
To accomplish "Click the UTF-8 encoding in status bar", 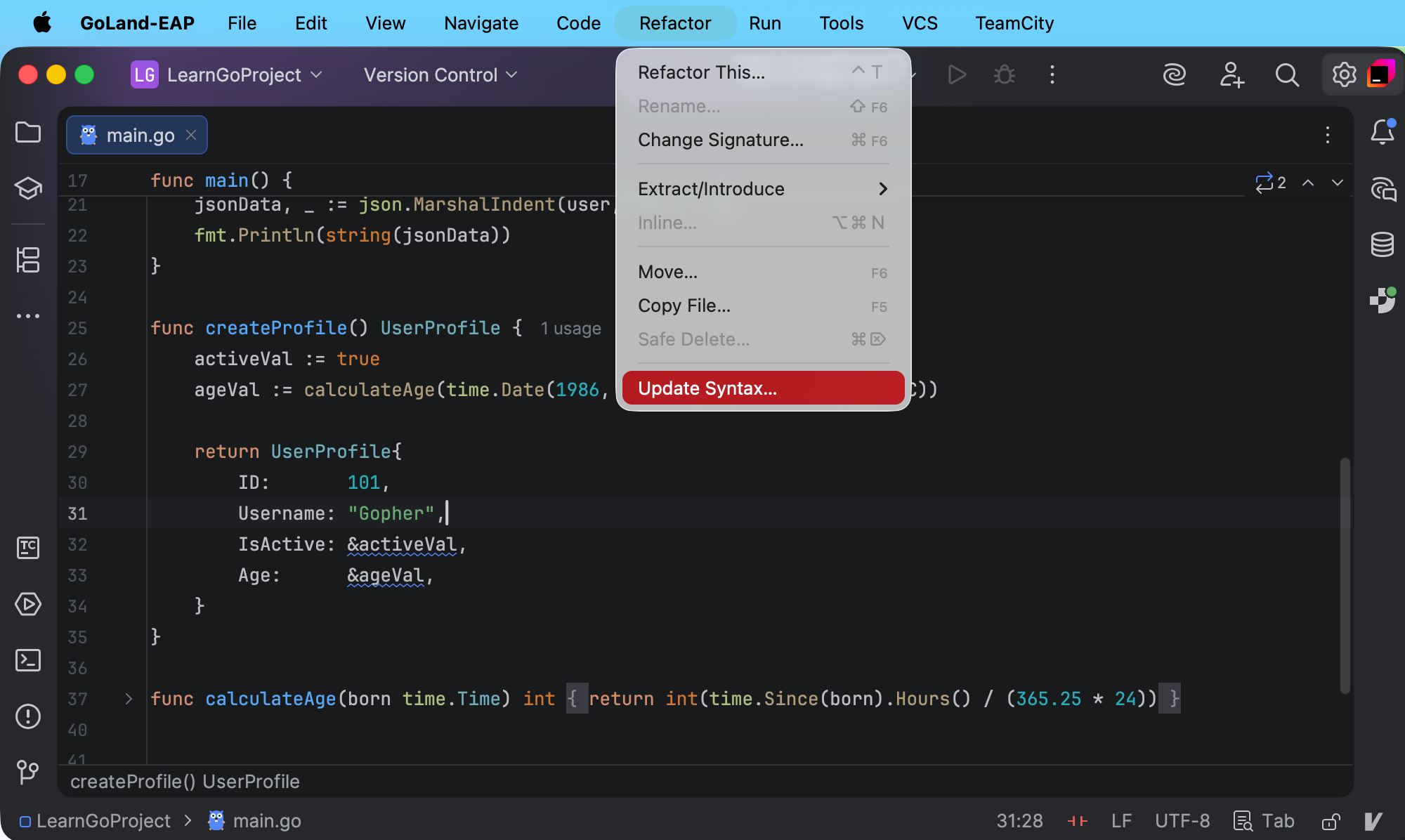I will click(x=1182, y=821).
